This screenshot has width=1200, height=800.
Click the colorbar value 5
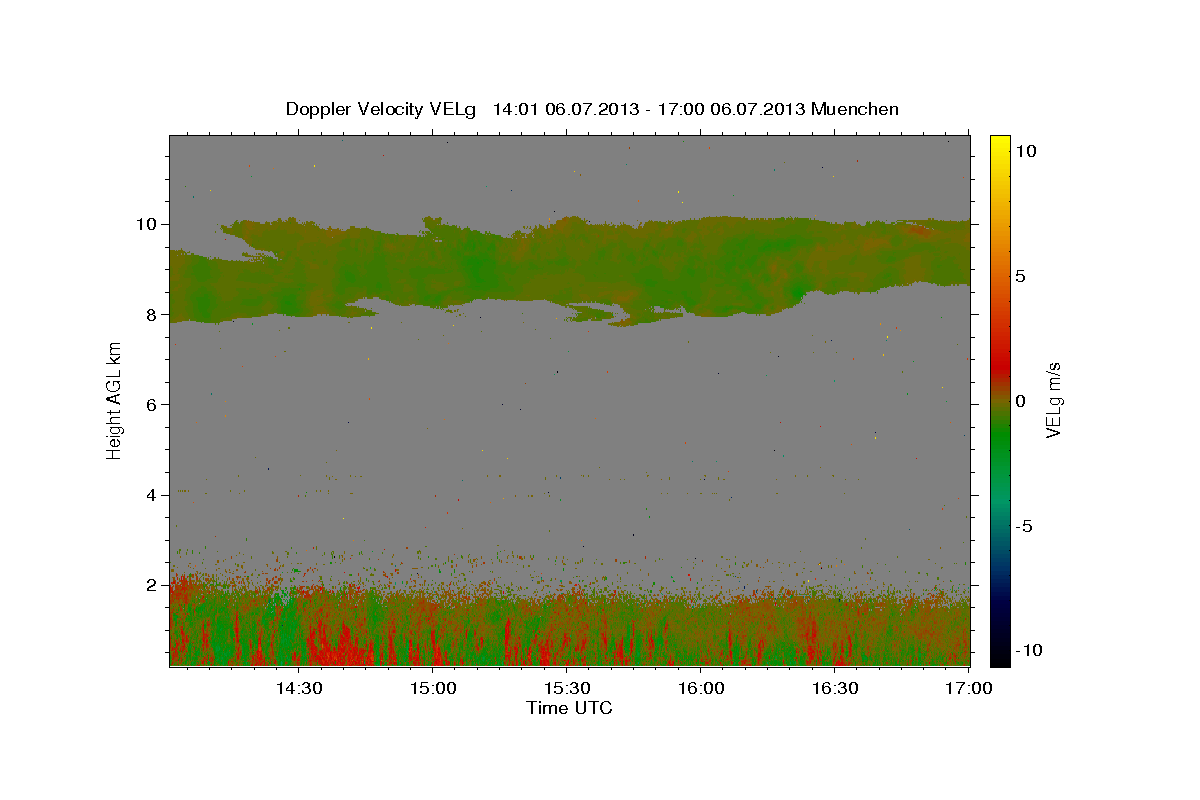coord(1020,276)
